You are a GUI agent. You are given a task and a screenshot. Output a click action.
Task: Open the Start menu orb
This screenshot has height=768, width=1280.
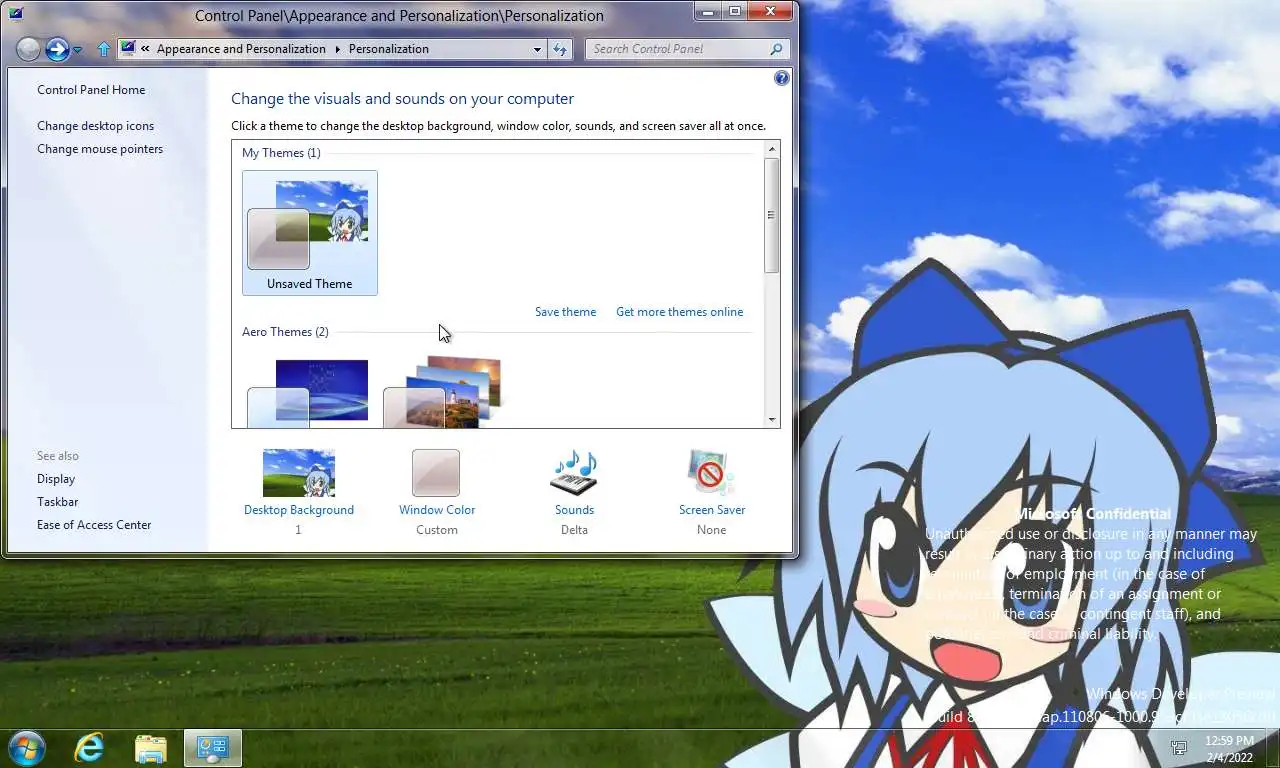coord(26,747)
